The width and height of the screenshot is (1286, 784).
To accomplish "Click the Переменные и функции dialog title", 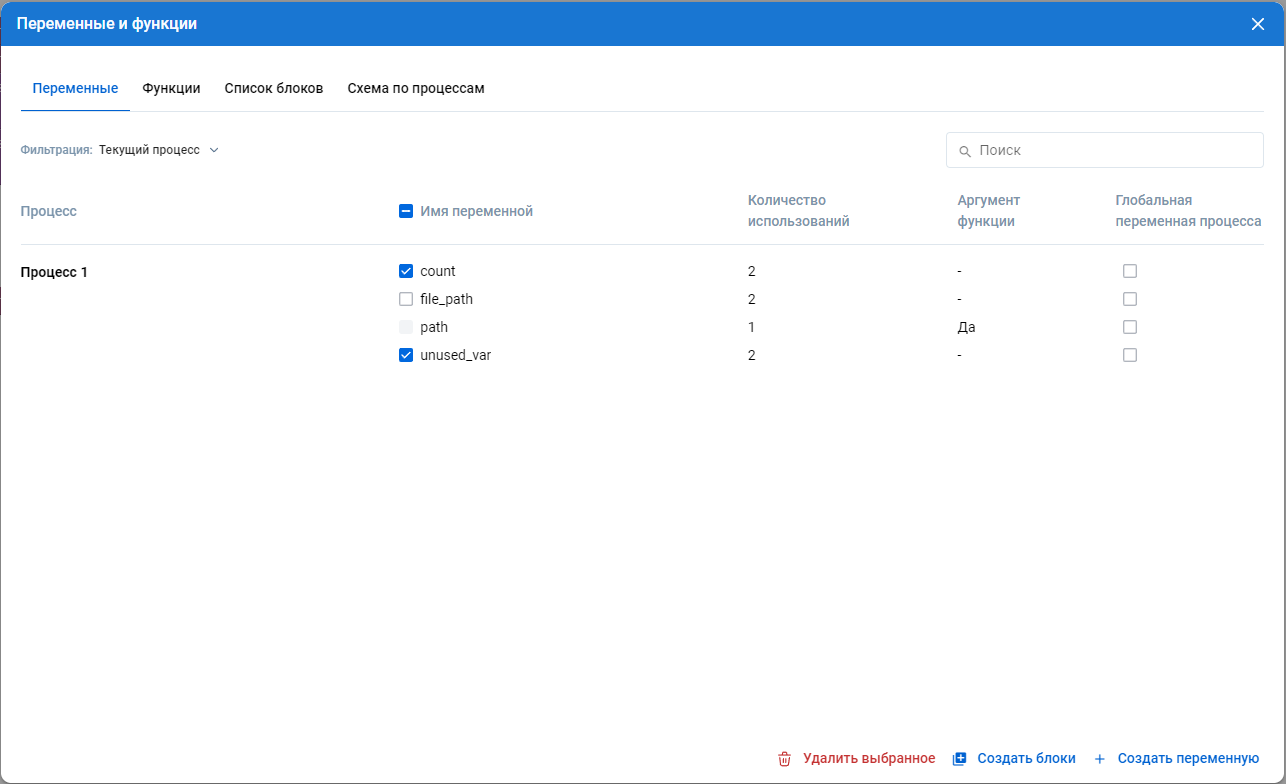I will (107, 24).
